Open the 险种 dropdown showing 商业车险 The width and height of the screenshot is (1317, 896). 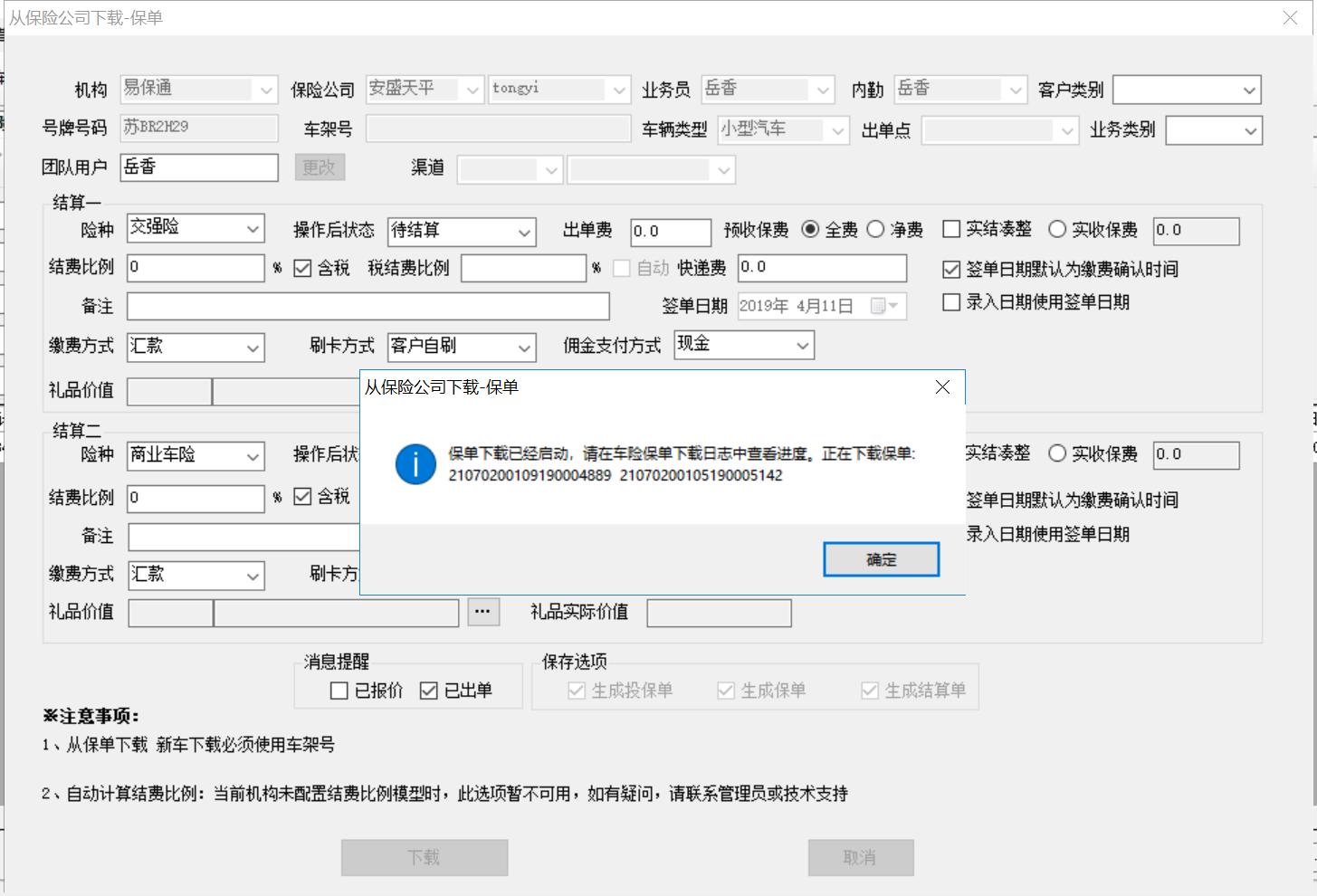[196, 456]
